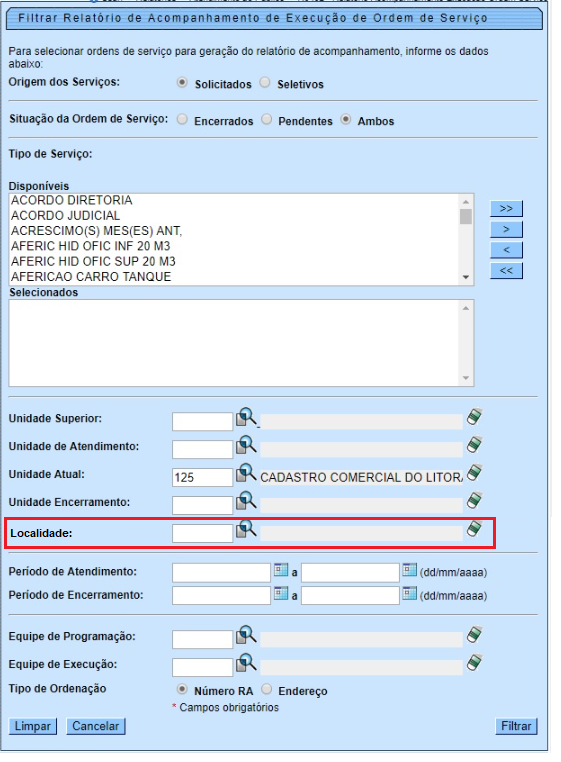Click the Unidade Encerramento code input
The image size is (561, 762).
pyautogui.click(x=202, y=505)
